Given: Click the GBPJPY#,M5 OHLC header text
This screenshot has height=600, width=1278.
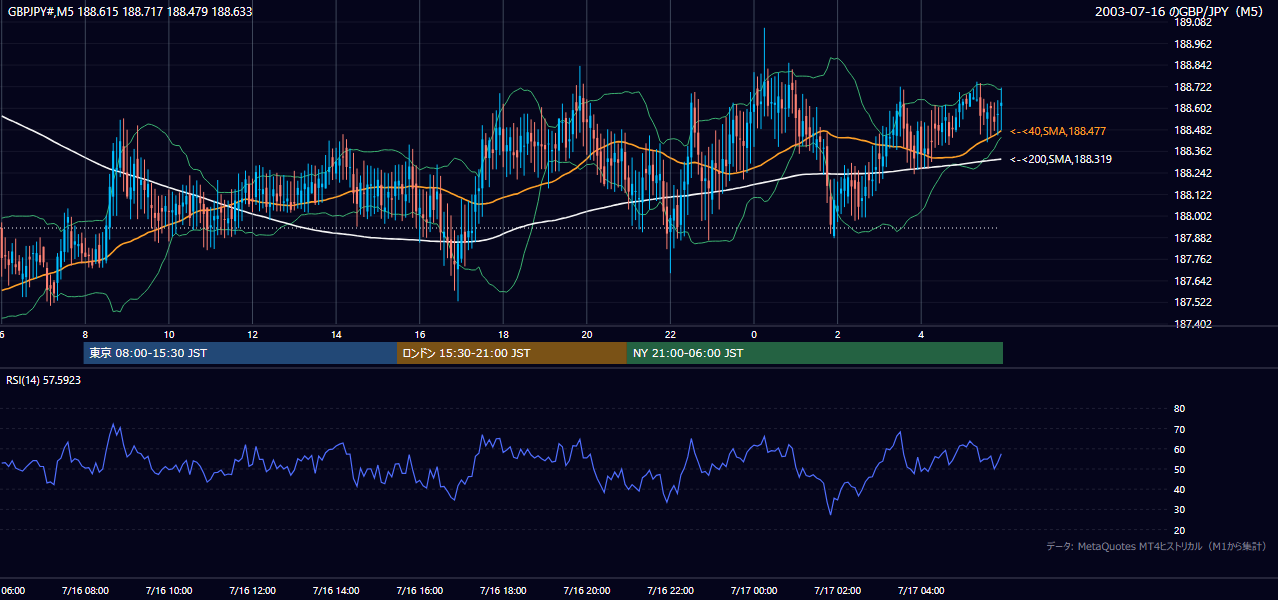Looking at the screenshot, I should [131, 11].
